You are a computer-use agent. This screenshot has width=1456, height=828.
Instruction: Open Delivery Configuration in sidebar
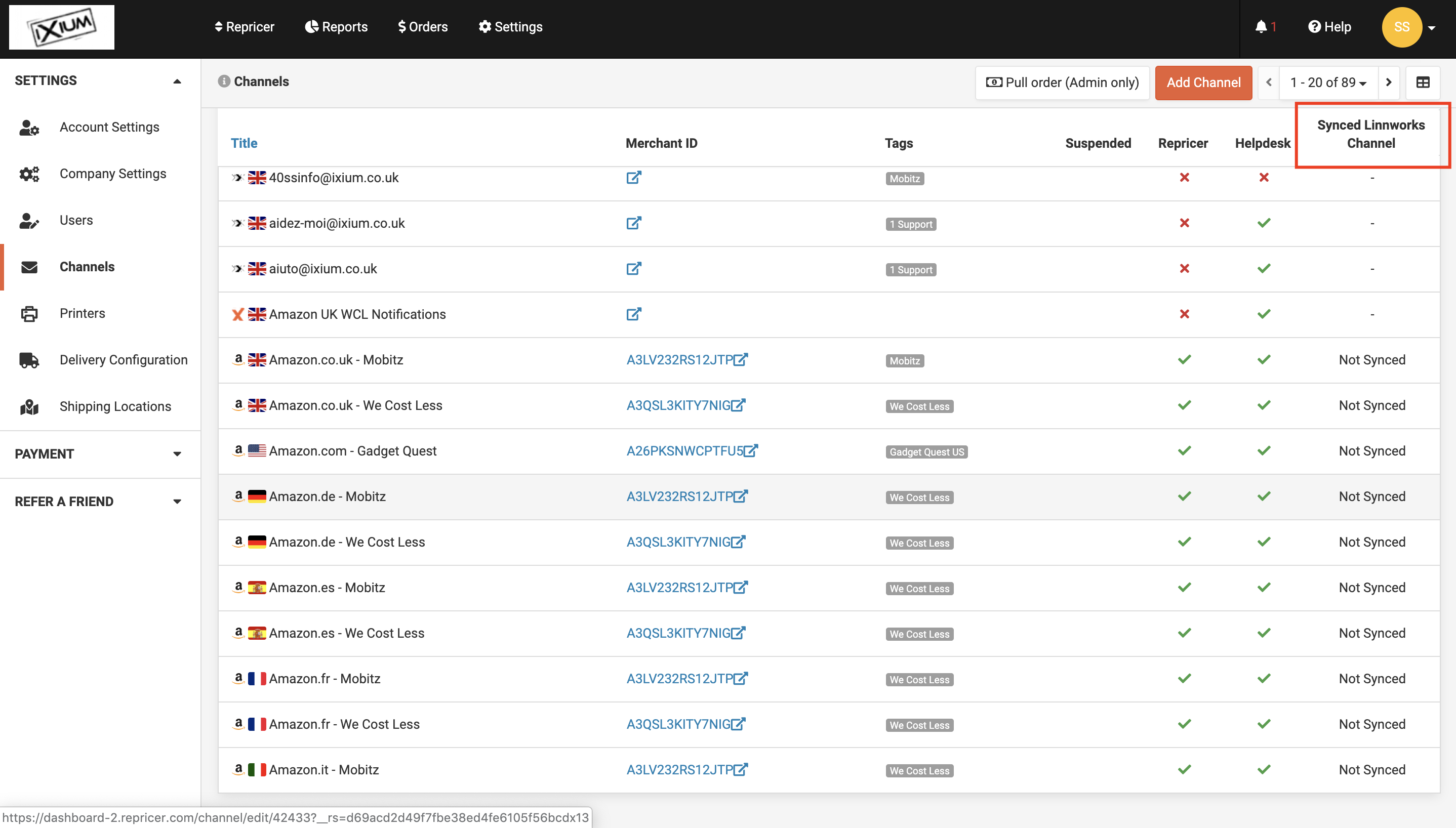coord(124,360)
